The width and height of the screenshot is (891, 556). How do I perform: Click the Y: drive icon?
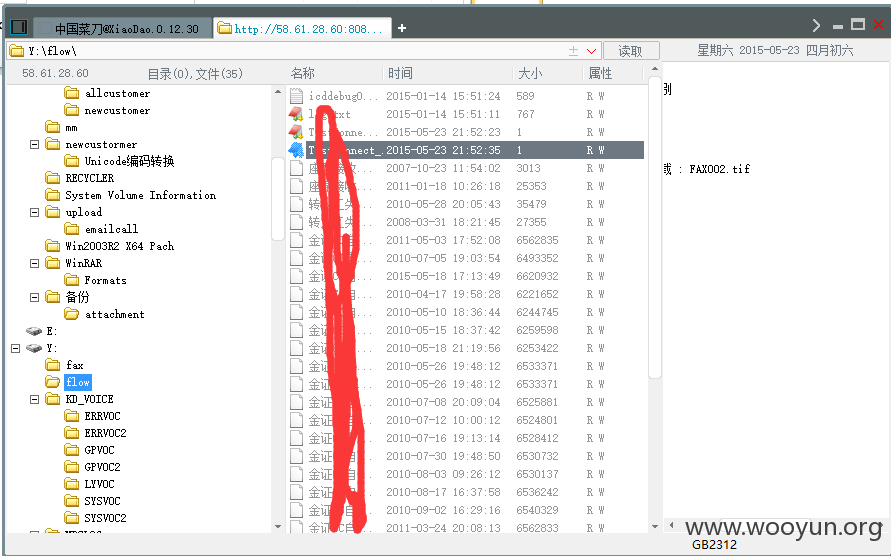34,348
